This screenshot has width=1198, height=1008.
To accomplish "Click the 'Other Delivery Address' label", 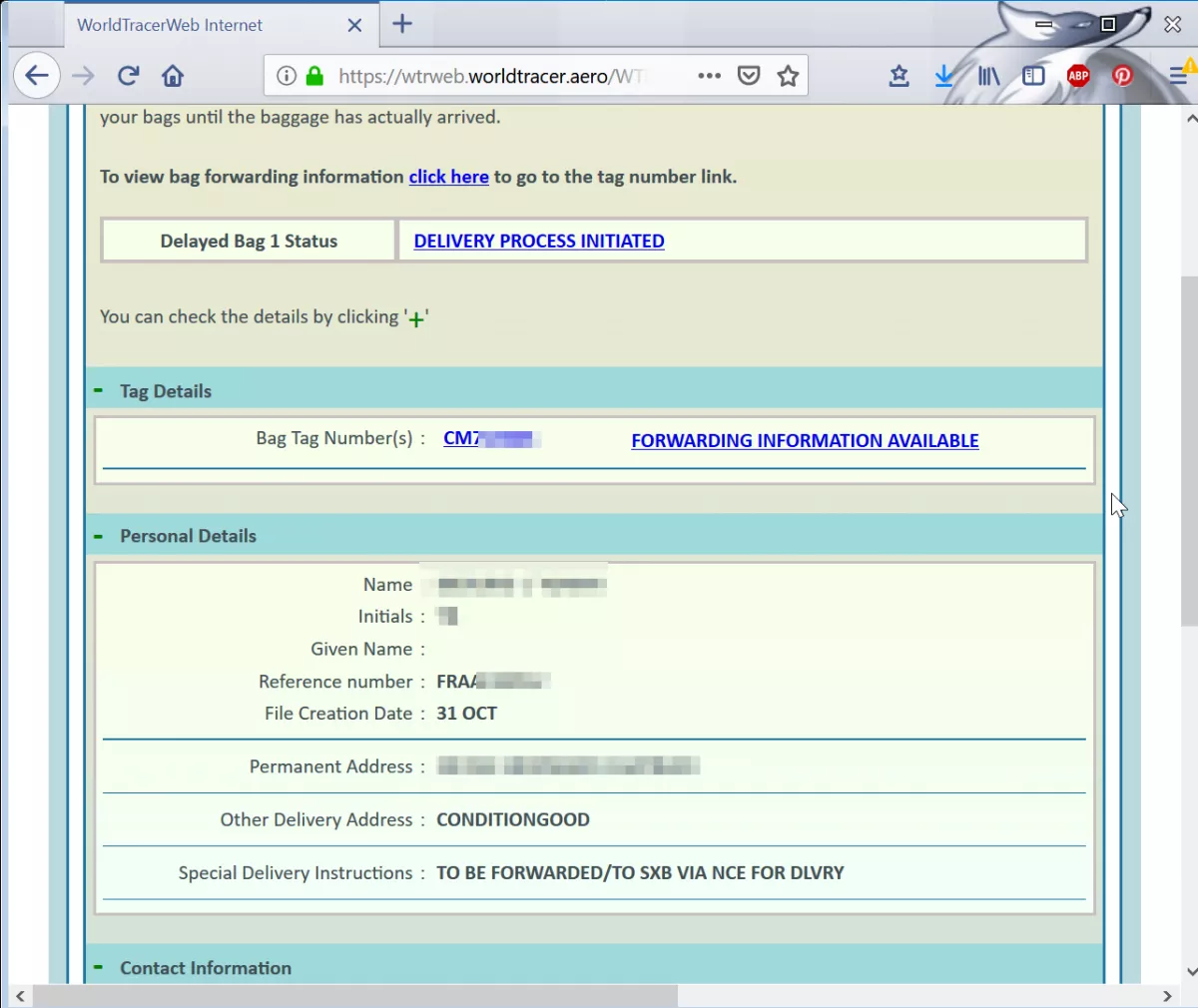I will pos(316,819).
